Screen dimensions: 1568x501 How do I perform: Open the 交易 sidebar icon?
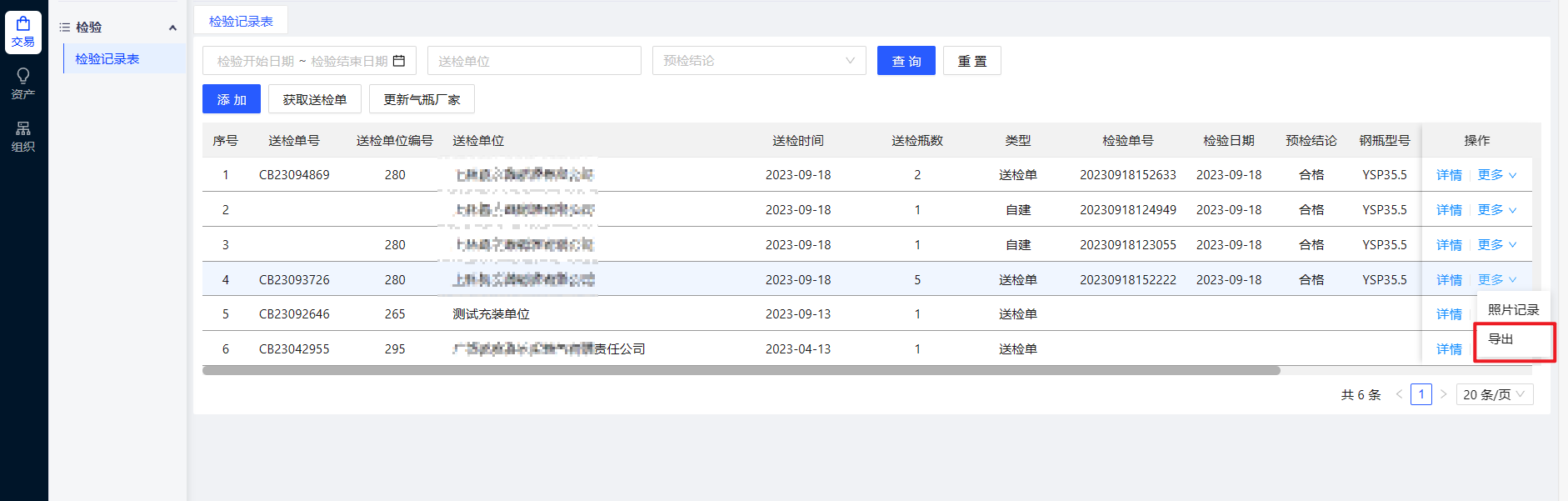point(23,32)
